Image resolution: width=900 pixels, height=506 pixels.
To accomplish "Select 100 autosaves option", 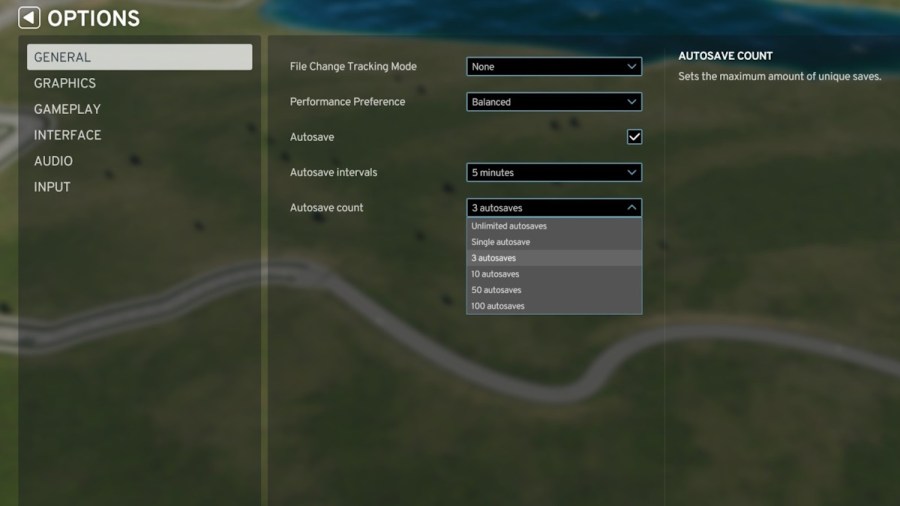I will (554, 306).
